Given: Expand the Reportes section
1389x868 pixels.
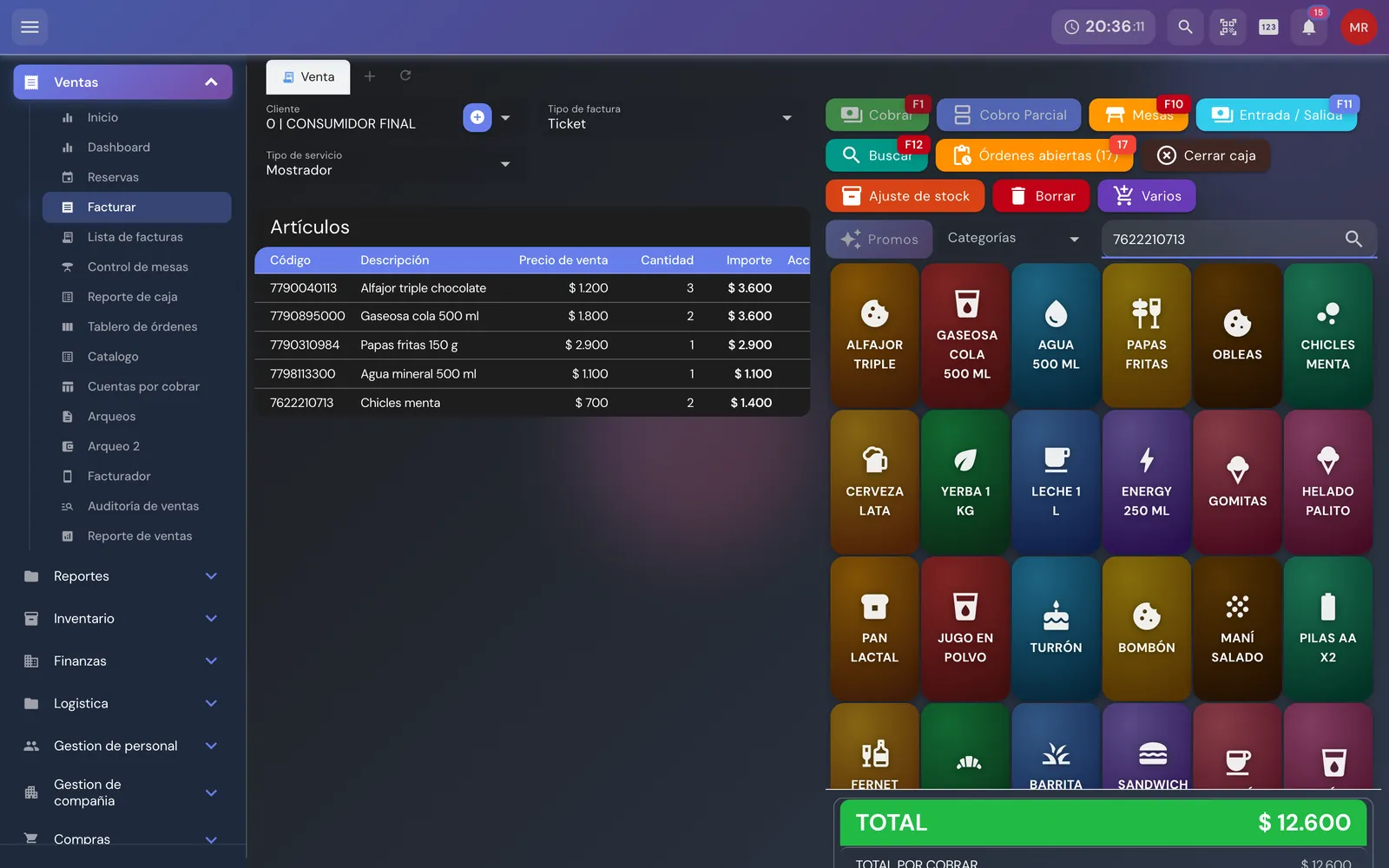Looking at the screenshot, I should 122,576.
